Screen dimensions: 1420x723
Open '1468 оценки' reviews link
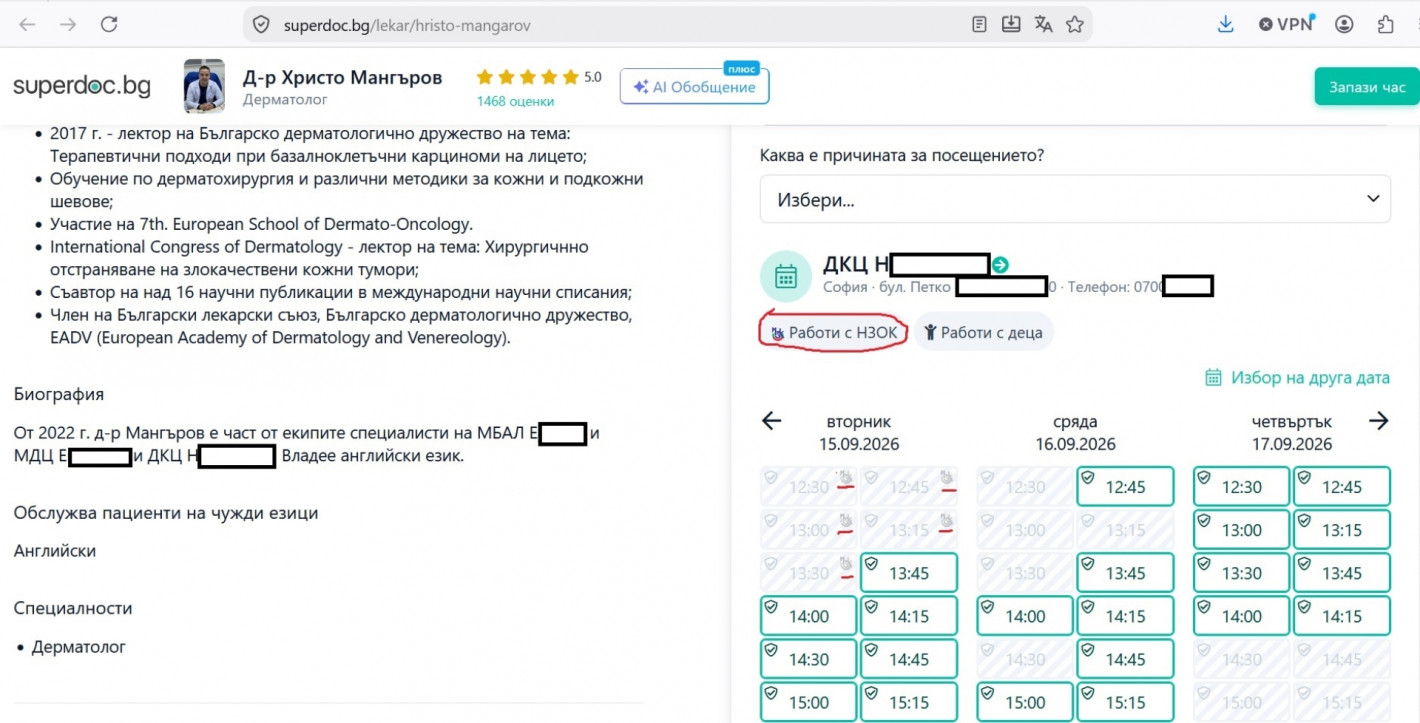coord(515,101)
